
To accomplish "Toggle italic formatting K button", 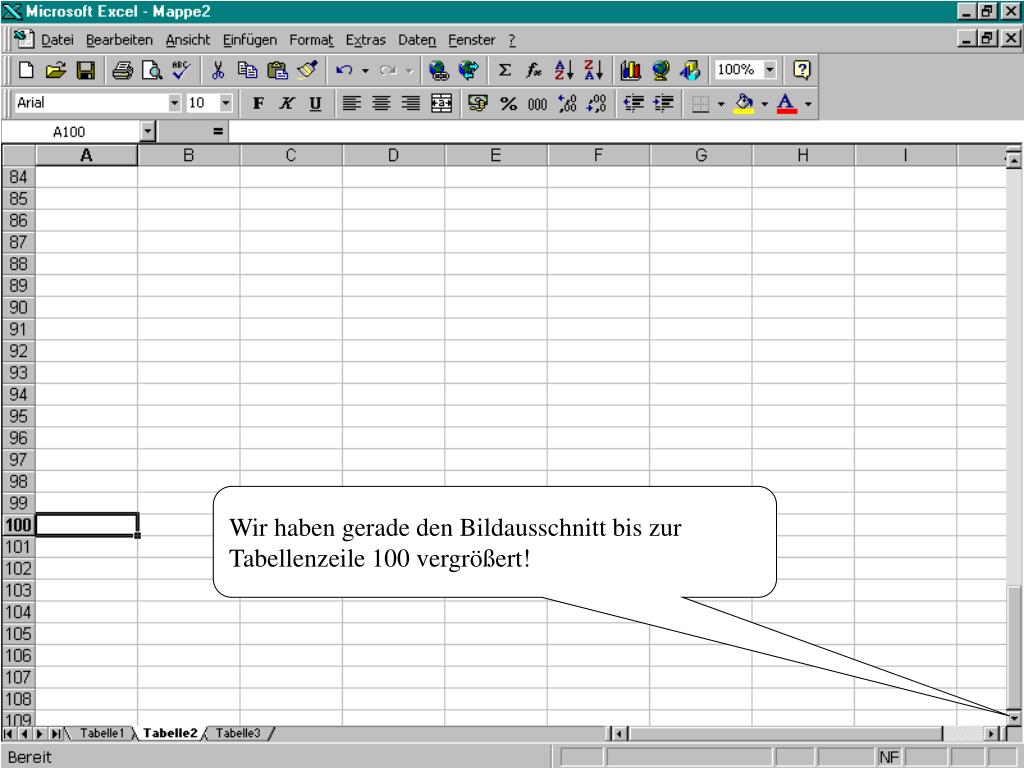I will click(x=287, y=103).
